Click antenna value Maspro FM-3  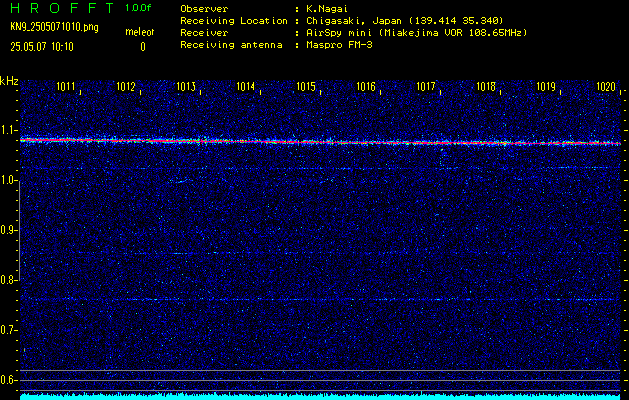coord(339,45)
